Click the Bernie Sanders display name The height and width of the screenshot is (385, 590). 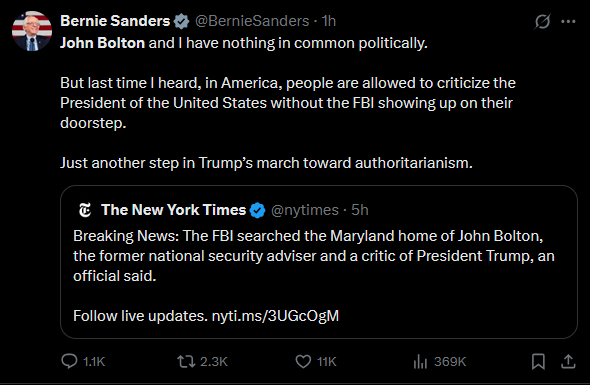coord(115,21)
